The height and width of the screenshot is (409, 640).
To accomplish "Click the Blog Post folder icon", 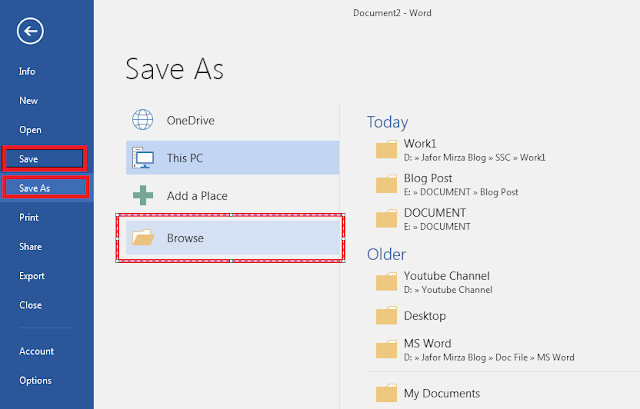I will [386, 184].
